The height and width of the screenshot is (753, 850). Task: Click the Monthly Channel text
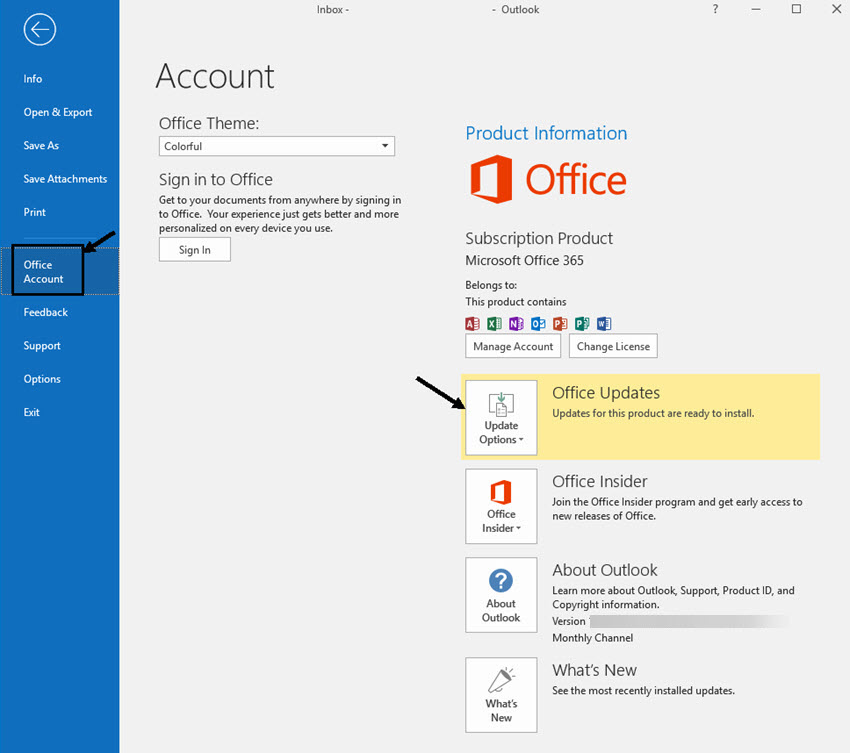[593, 638]
